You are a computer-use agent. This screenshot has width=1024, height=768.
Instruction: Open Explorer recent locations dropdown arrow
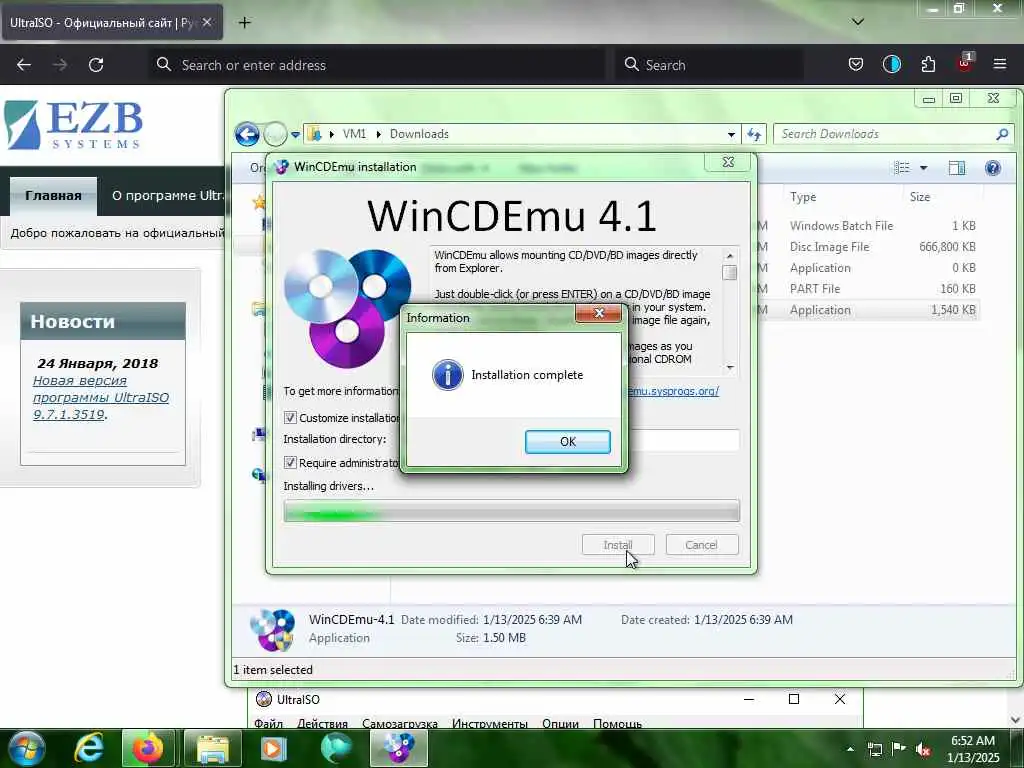pos(296,135)
